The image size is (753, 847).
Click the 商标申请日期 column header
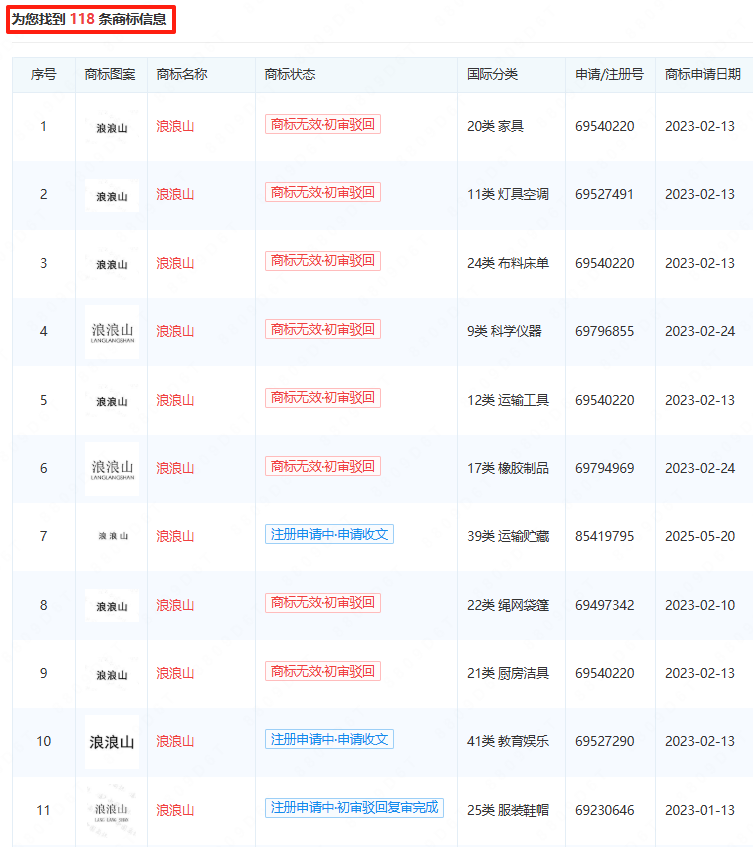click(702, 75)
